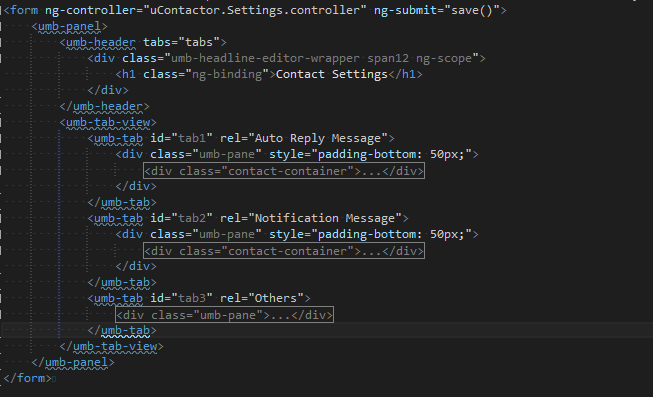Click the opening umb-tab-view tag

(x=108, y=122)
